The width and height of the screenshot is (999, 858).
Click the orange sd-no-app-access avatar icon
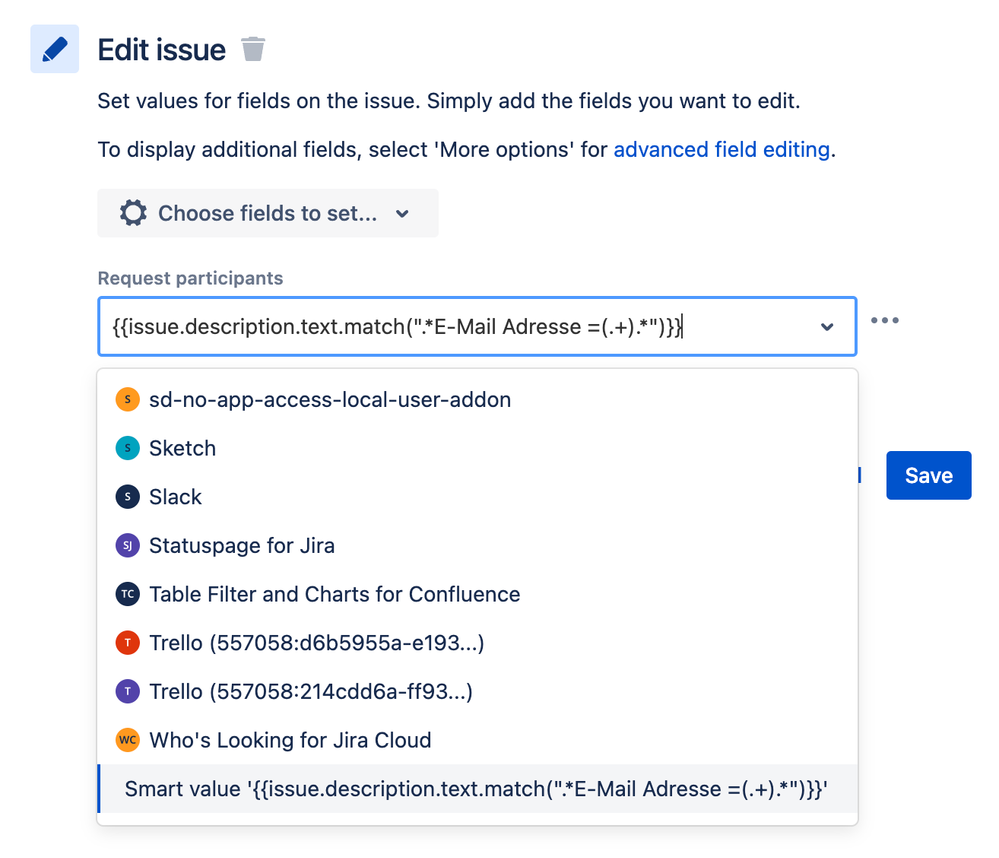pyautogui.click(x=127, y=399)
